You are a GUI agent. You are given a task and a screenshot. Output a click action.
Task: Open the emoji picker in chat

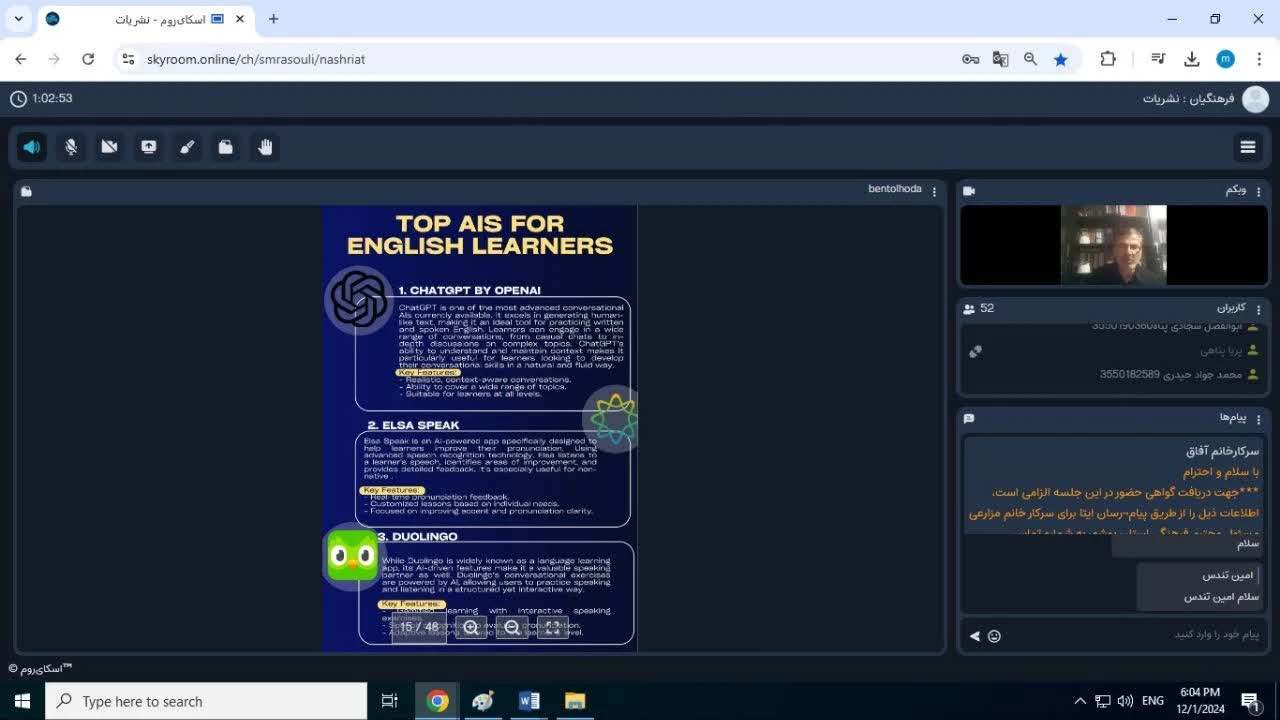coord(994,636)
